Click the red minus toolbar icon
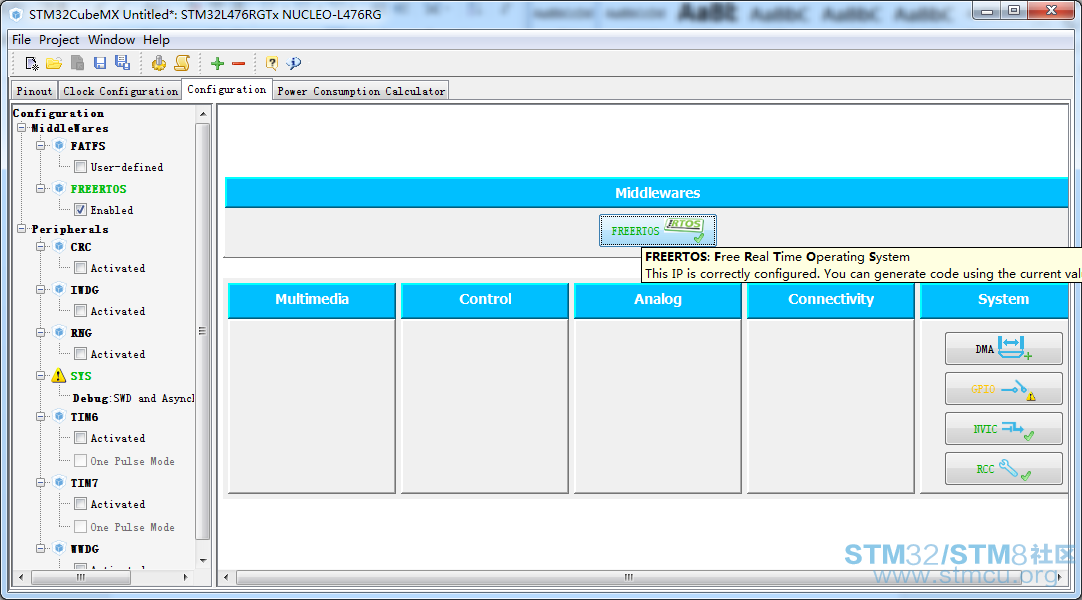Image resolution: width=1082 pixels, height=600 pixels. tap(239, 63)
